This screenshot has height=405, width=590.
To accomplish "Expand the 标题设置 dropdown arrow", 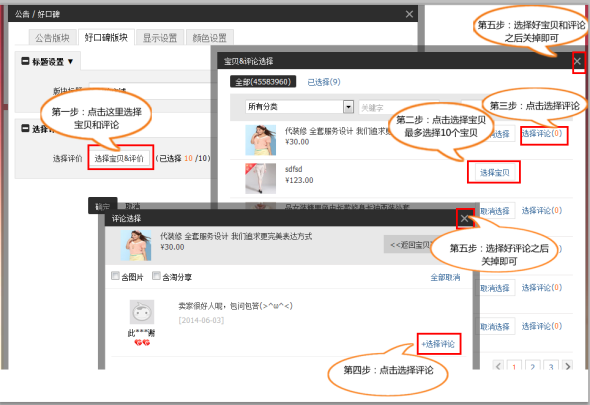I will point(70,61).
